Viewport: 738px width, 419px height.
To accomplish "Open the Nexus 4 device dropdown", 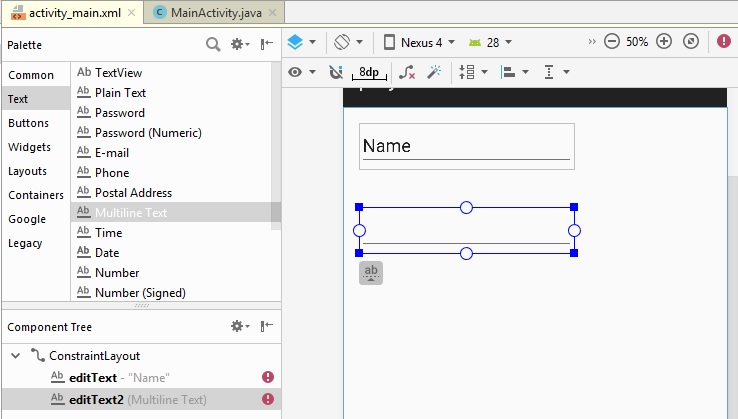I will pos(419,42).
